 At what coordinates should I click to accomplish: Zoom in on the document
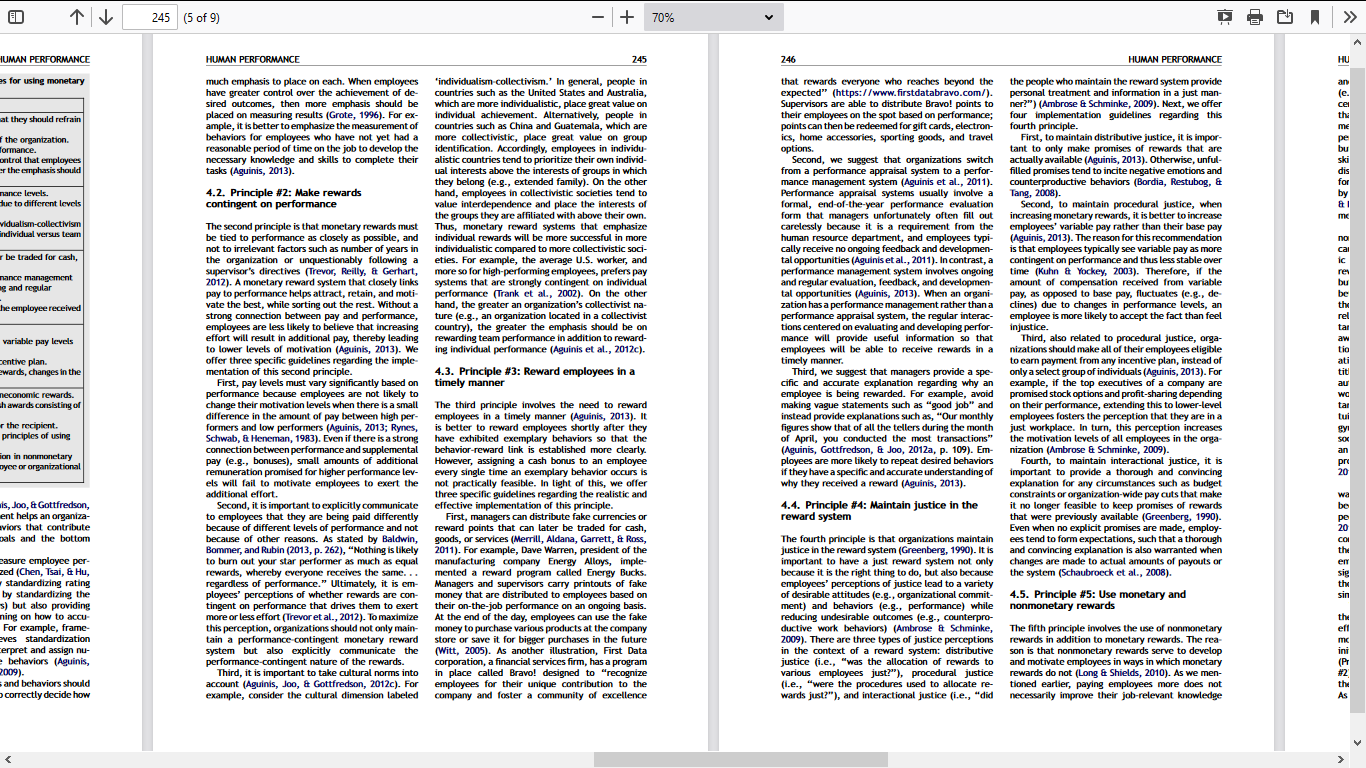tap(627, 16)
